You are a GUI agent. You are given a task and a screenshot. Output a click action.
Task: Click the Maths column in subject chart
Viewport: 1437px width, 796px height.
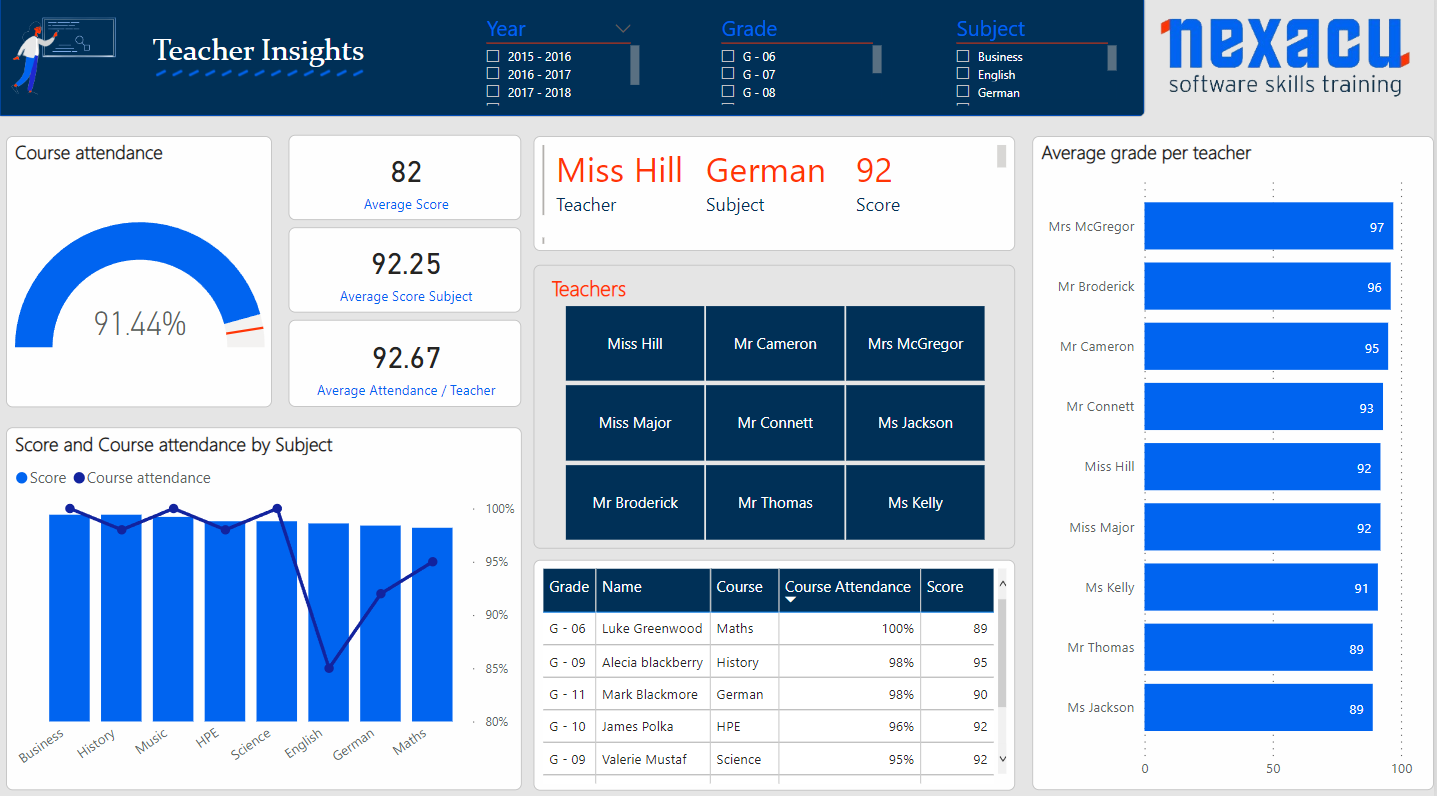pos(432,625)
